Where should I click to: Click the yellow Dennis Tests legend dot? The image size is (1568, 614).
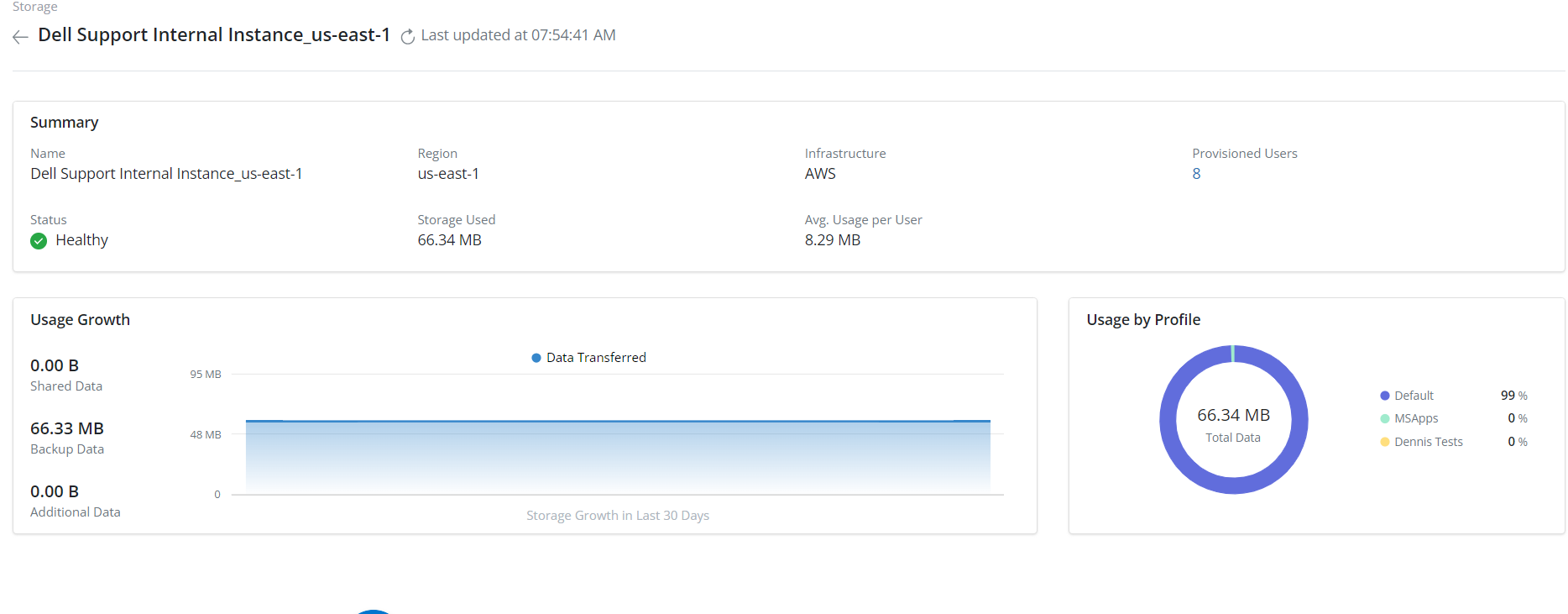click(x=1385, y=442)
